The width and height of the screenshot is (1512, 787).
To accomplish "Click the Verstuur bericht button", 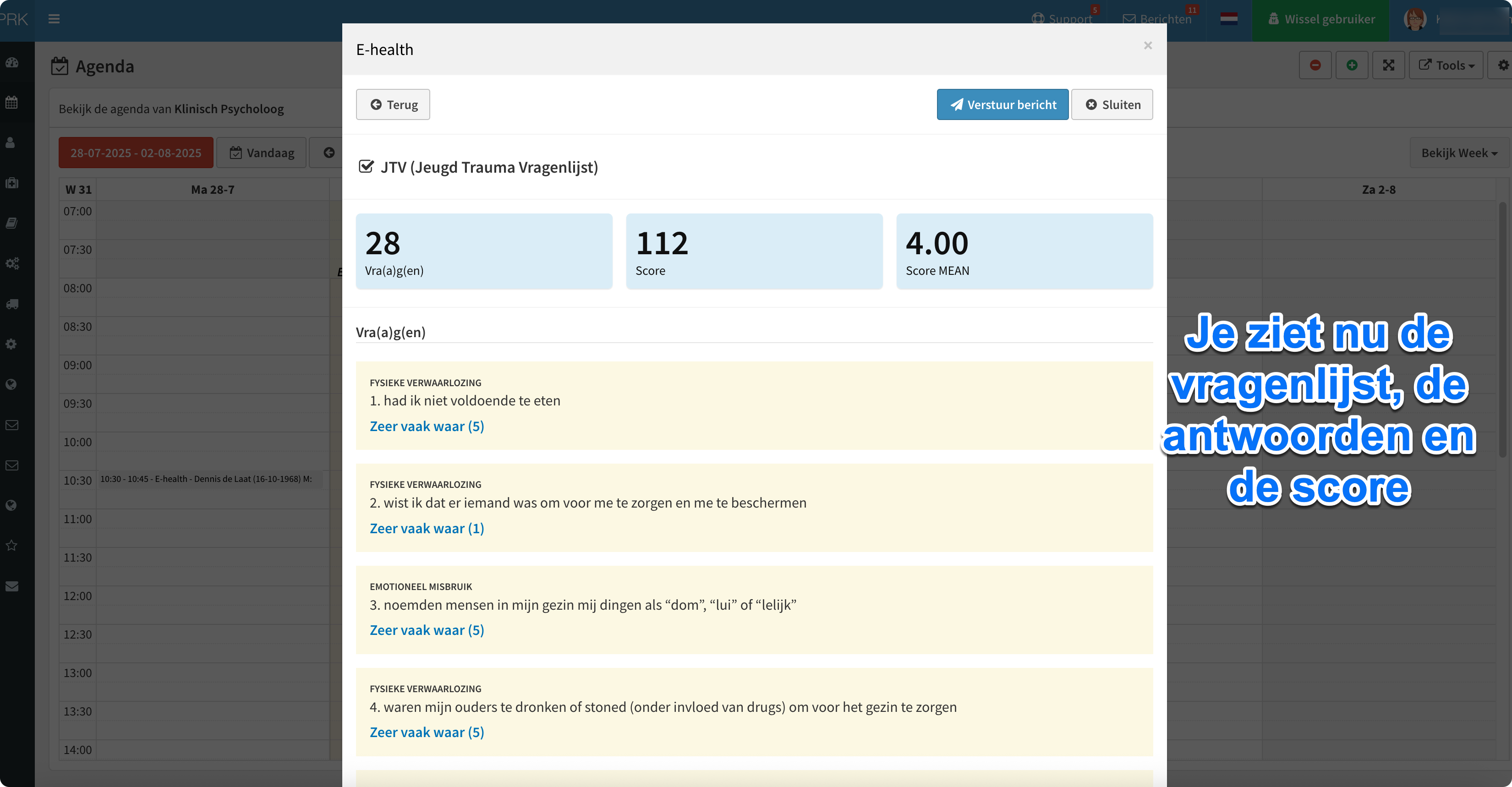I will (x=1003, y=104).
